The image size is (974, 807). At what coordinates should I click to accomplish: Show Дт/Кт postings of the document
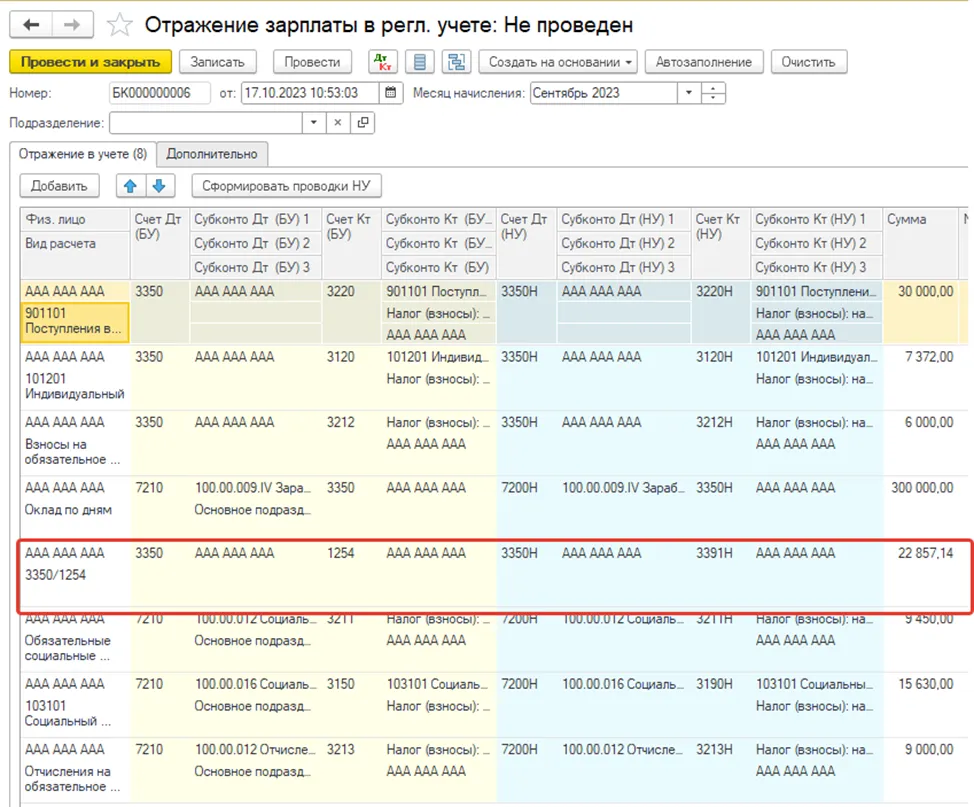click(x=383, y=62)
